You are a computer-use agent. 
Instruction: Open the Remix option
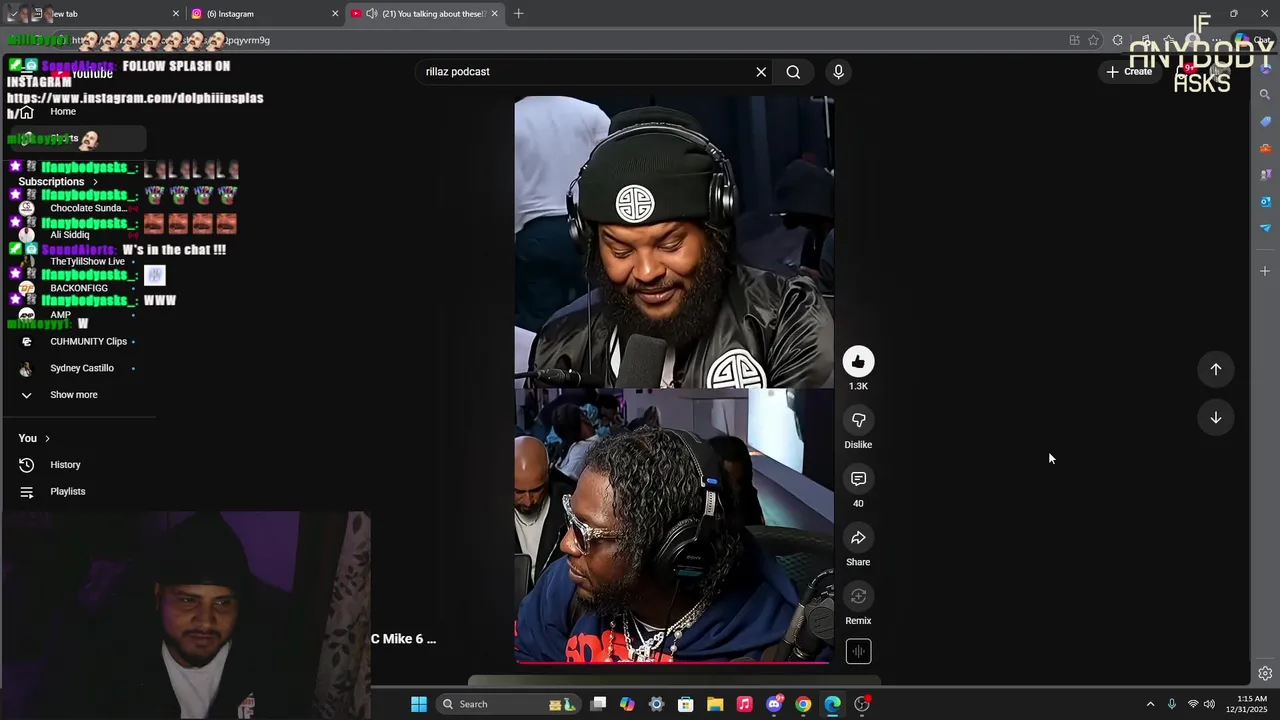tap(858, 597)
